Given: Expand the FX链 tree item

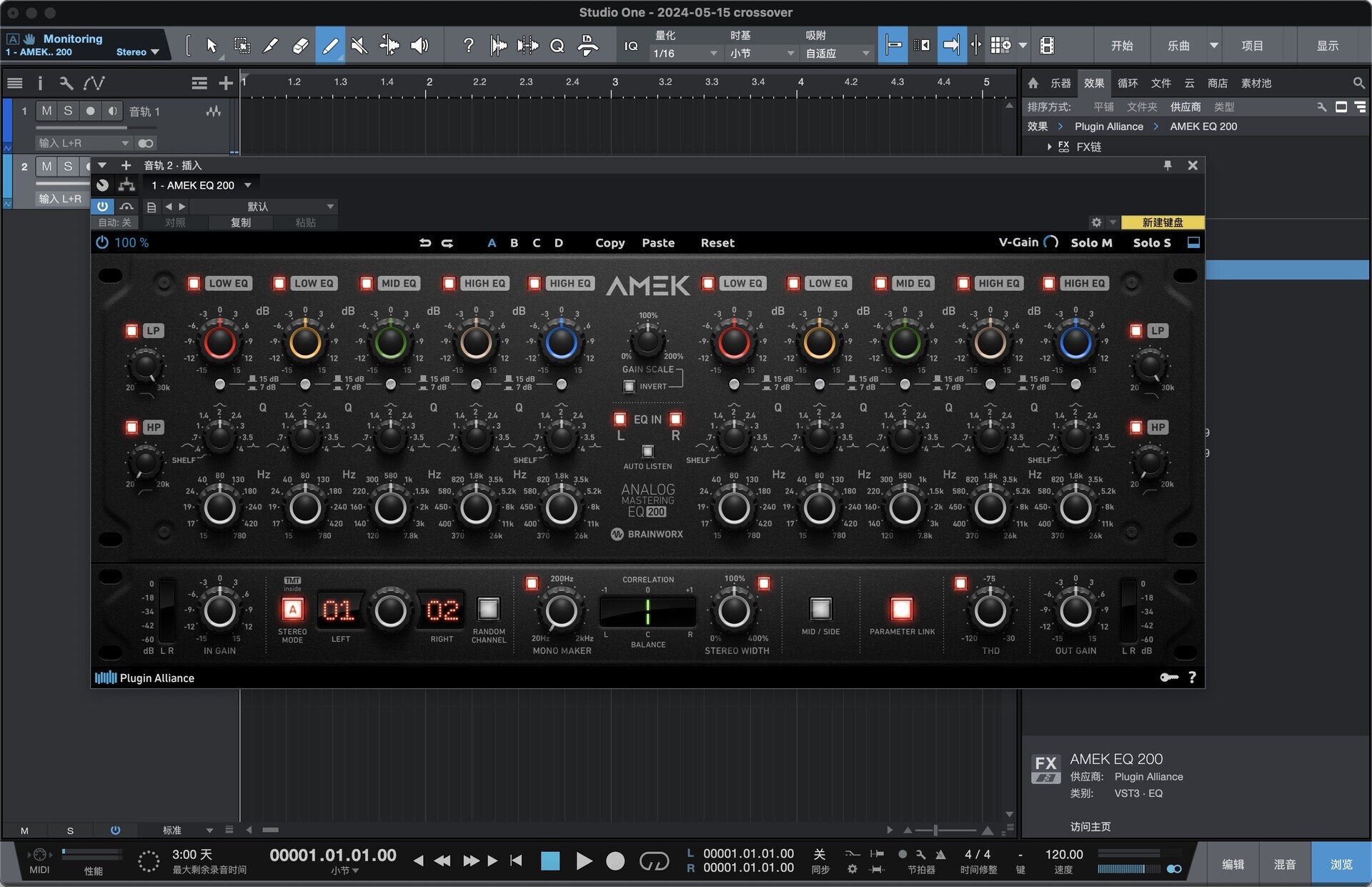Looking at the screenshot, I should (x=1049, y=147).
